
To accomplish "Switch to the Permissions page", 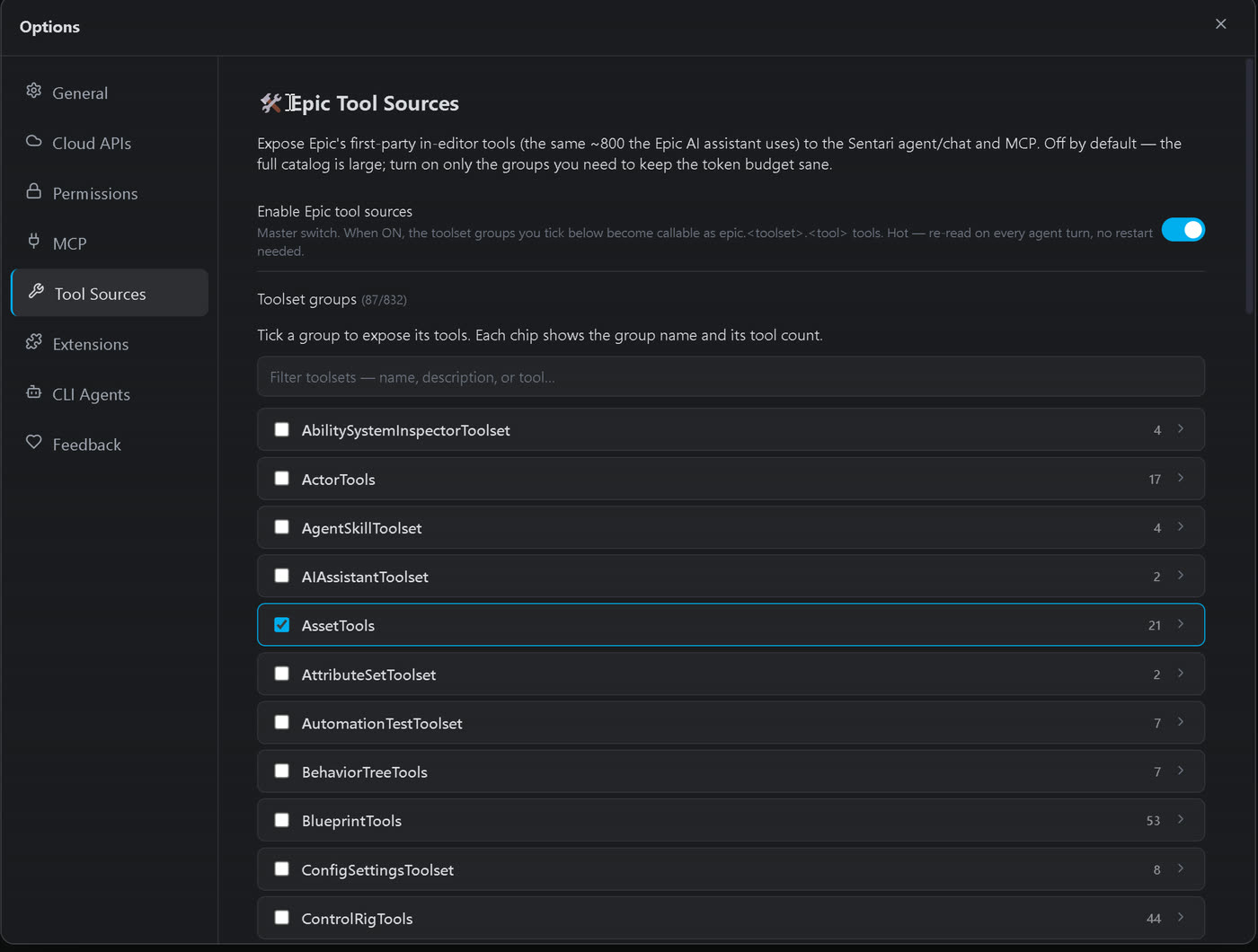I will pos(110,193).
